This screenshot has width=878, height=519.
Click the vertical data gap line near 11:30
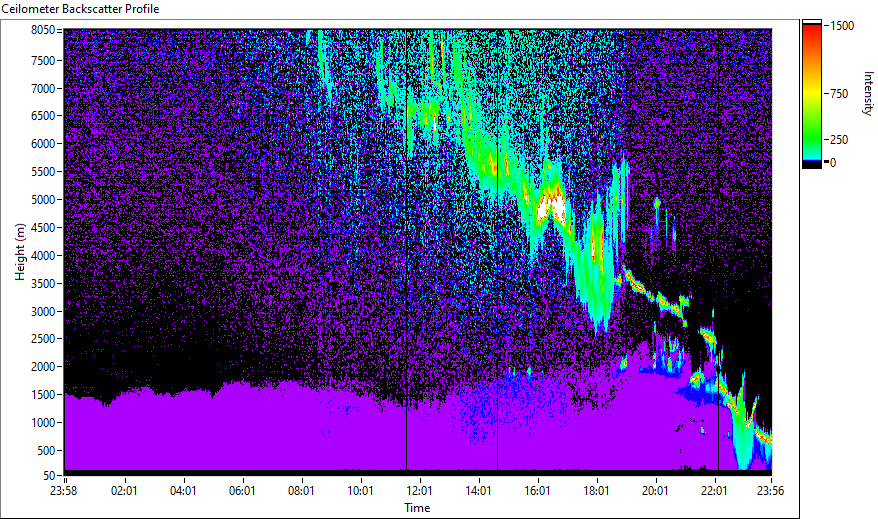click(x=406, y=250)
